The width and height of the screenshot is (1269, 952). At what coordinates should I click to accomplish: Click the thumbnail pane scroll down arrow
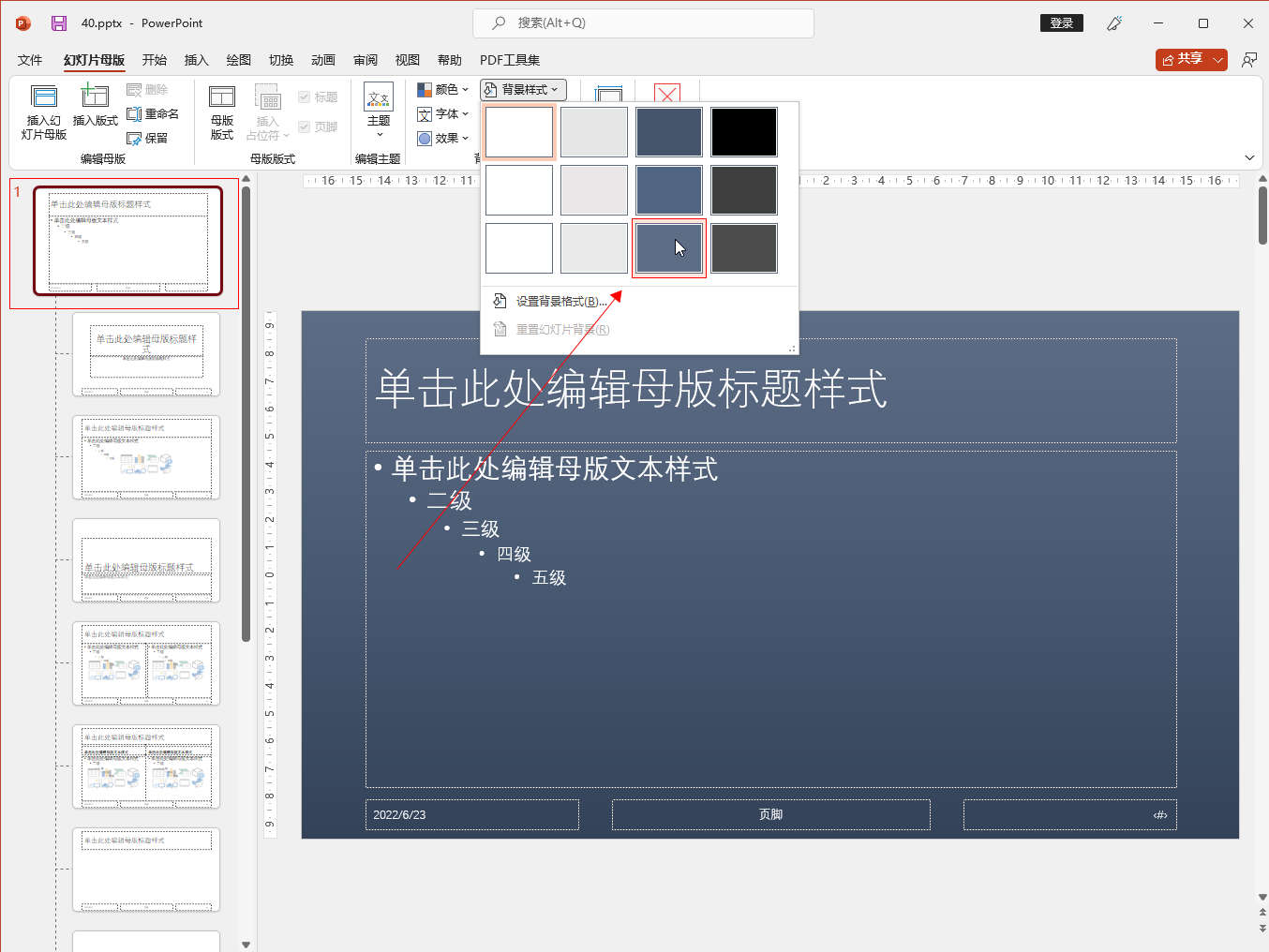(246, 945)
